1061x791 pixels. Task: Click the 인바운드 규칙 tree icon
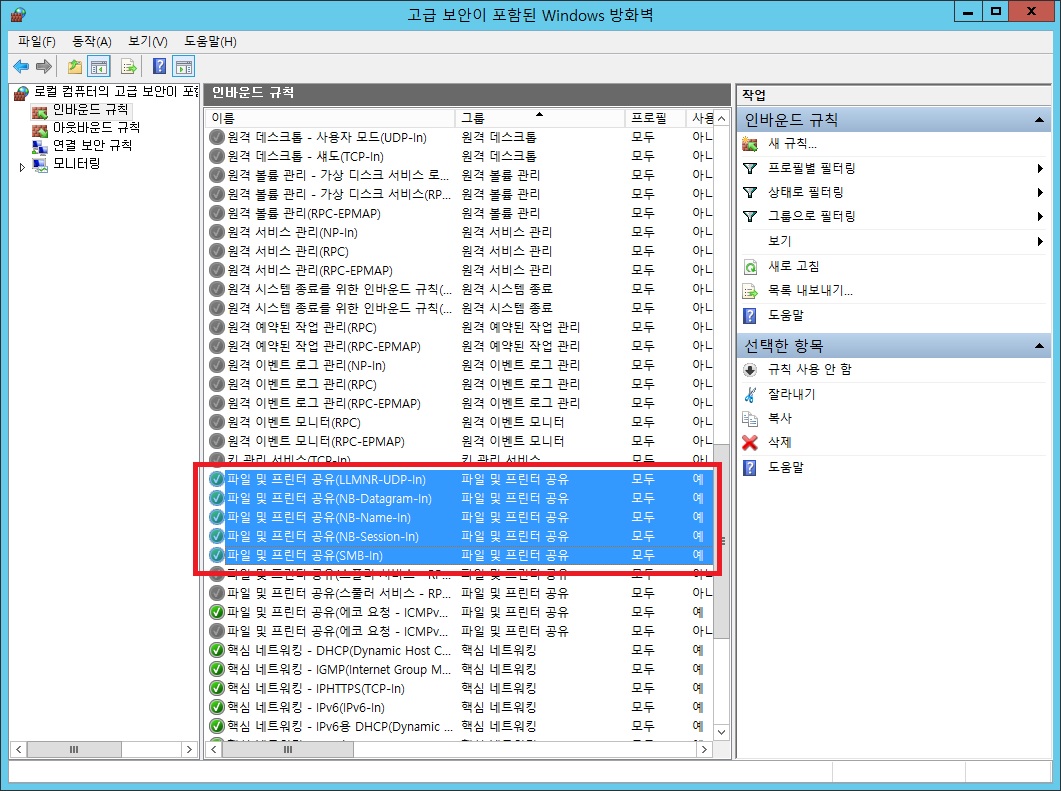coord(40,110)
